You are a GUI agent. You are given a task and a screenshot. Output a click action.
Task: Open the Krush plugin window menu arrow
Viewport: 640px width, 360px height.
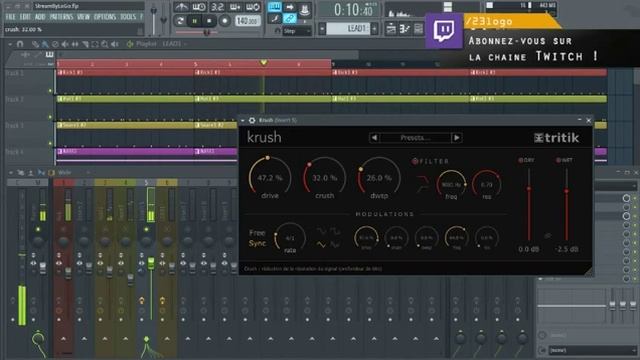pyautogui.click(x=243, y=120)
